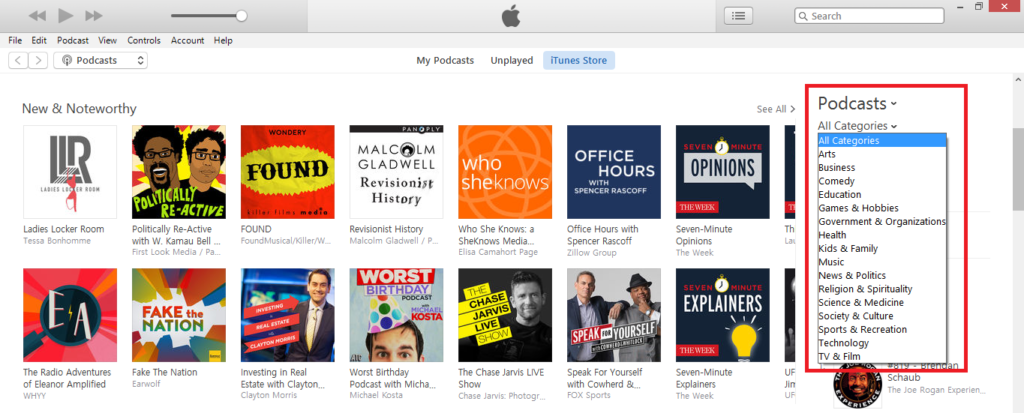This screenshot has width=1024, height=413.
Task: Click the Search input field
Action: point(869,16)
